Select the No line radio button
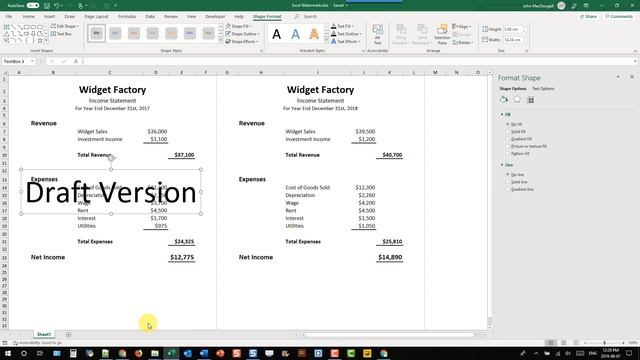 pyautogui.click(x=508, y=174)
